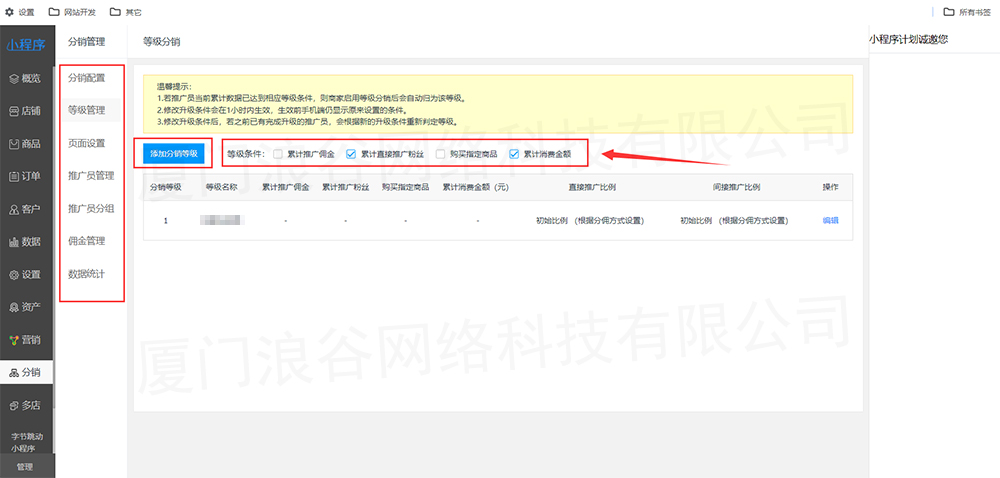Open 分销配置 submenu item
Image resolution: width=1000 pixels, height=478 pixels.
click(x=87, y=78)
